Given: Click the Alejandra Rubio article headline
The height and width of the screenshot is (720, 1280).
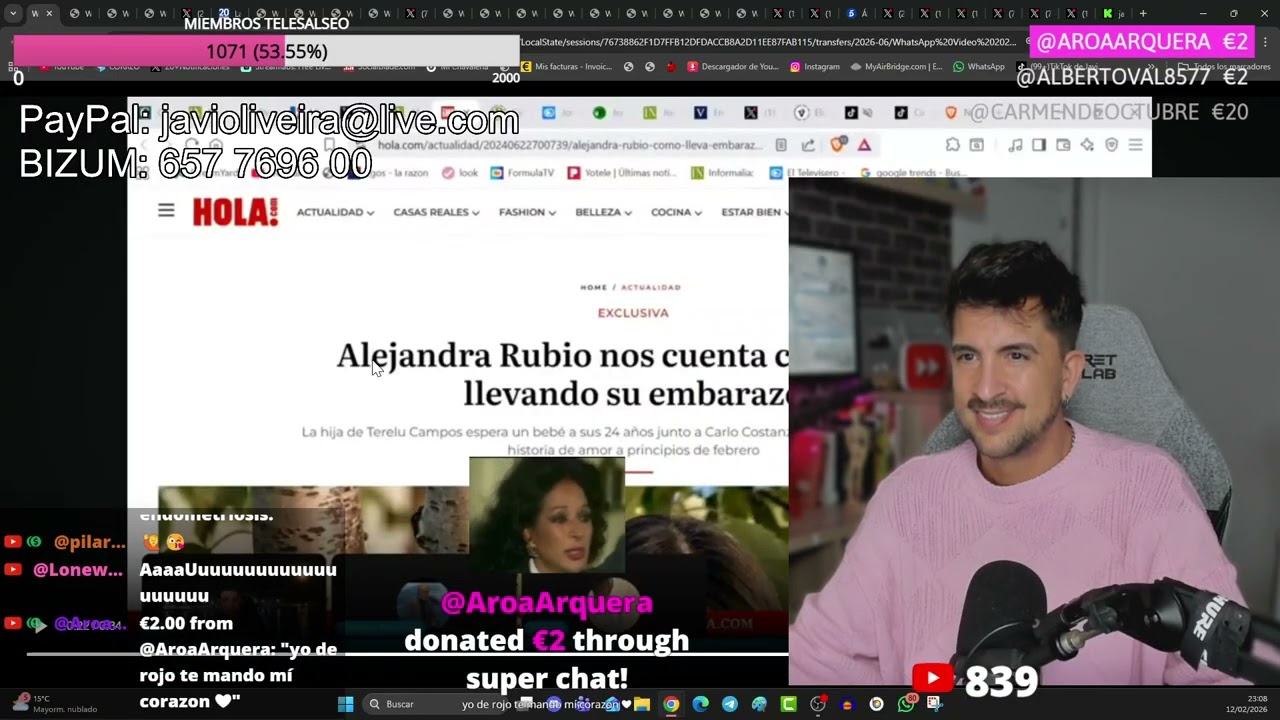Looking at the screenshot, I should pos(563,373).
